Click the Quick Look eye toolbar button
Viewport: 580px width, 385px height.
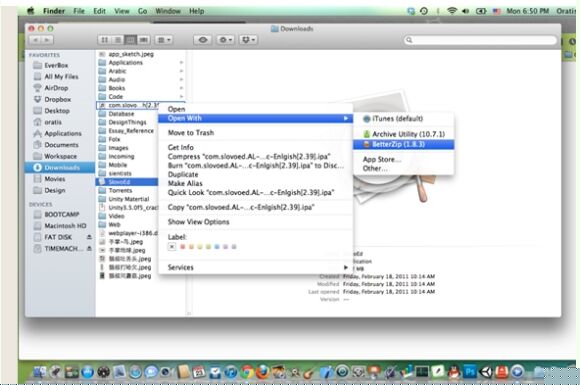point(203,40)
